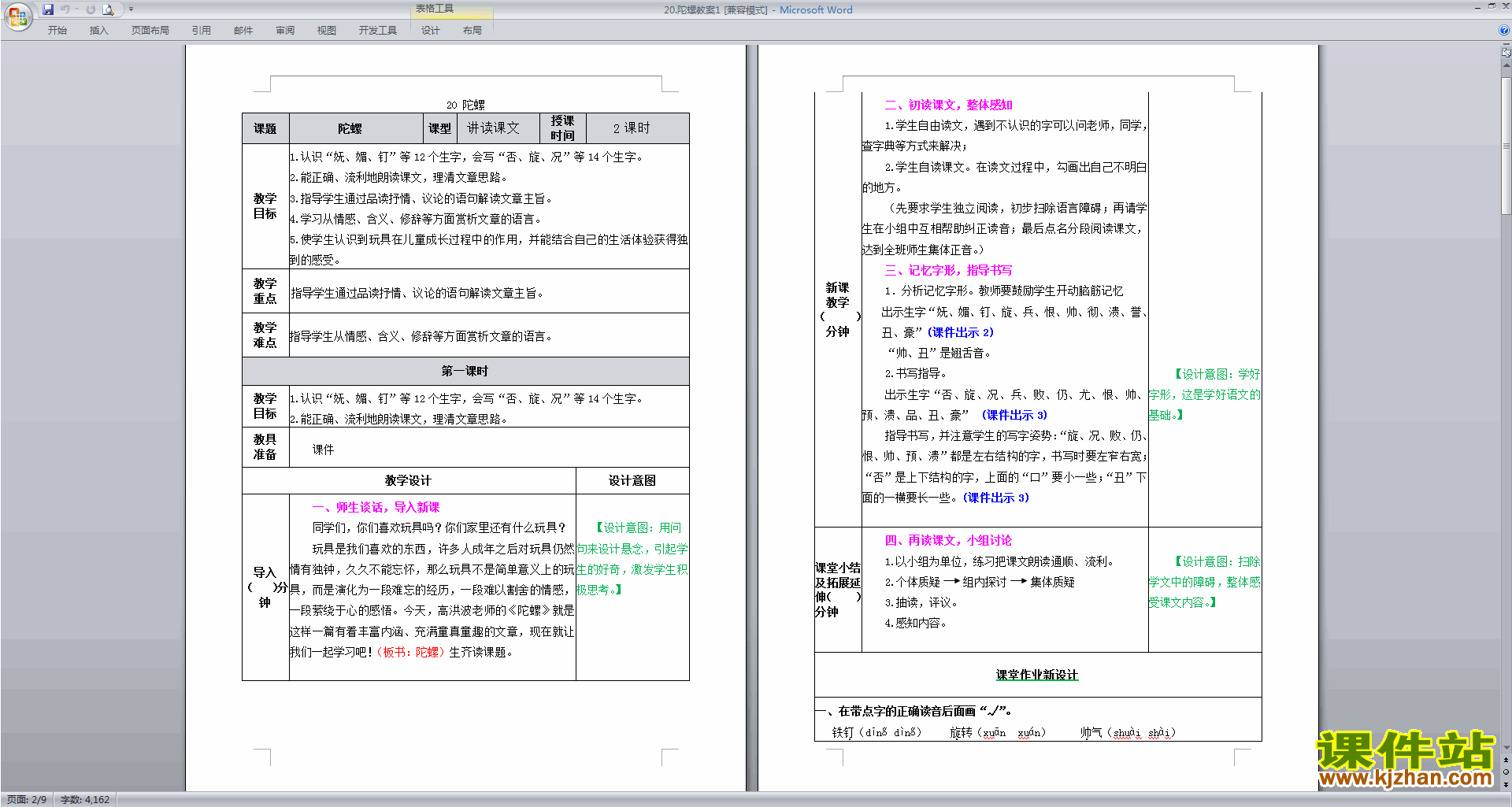Click the pinyin option text 帅气（shuài shài）
The image size is (1512, 807).
point(1128,732)
